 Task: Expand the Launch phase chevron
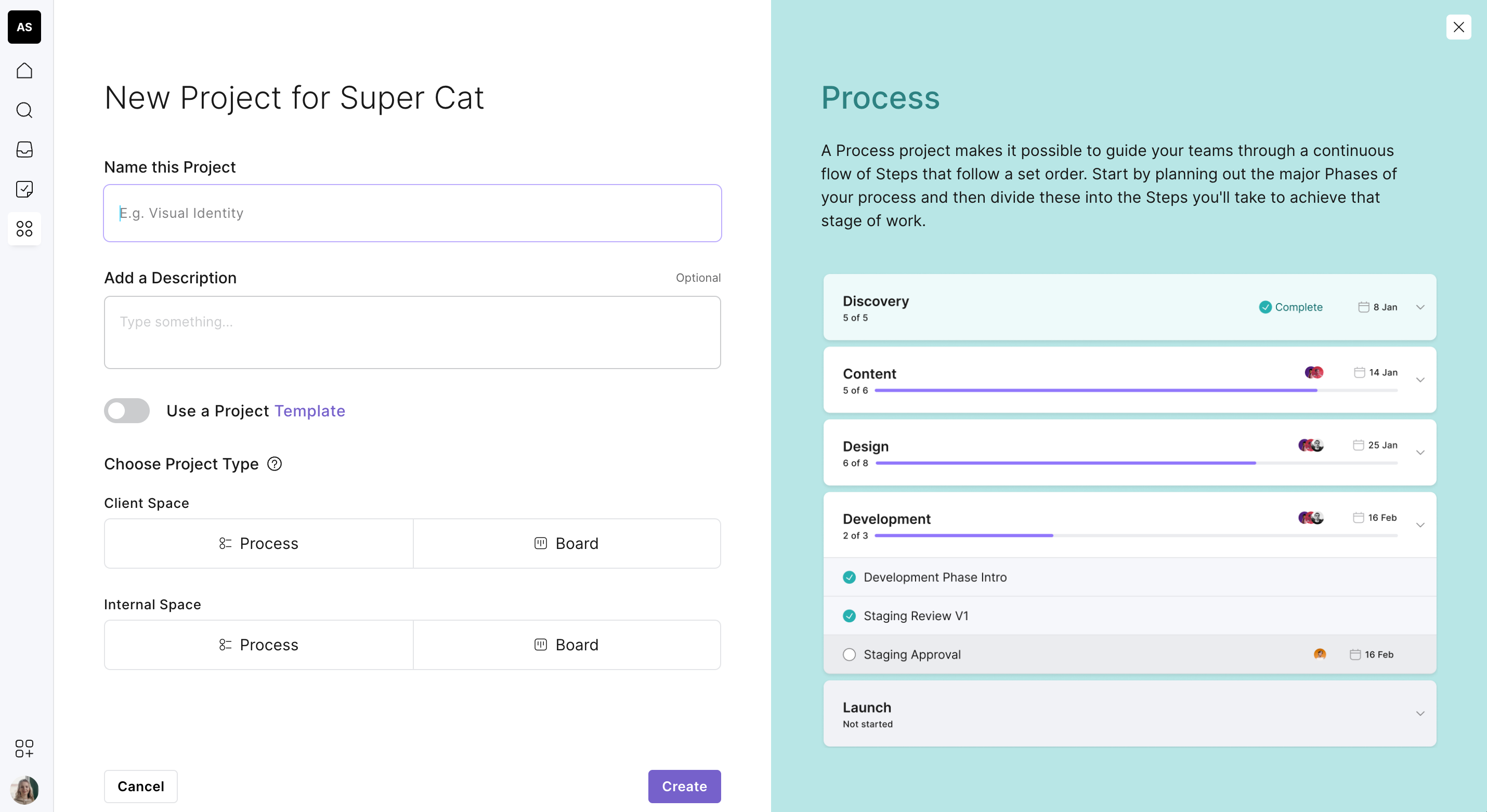1420,714
